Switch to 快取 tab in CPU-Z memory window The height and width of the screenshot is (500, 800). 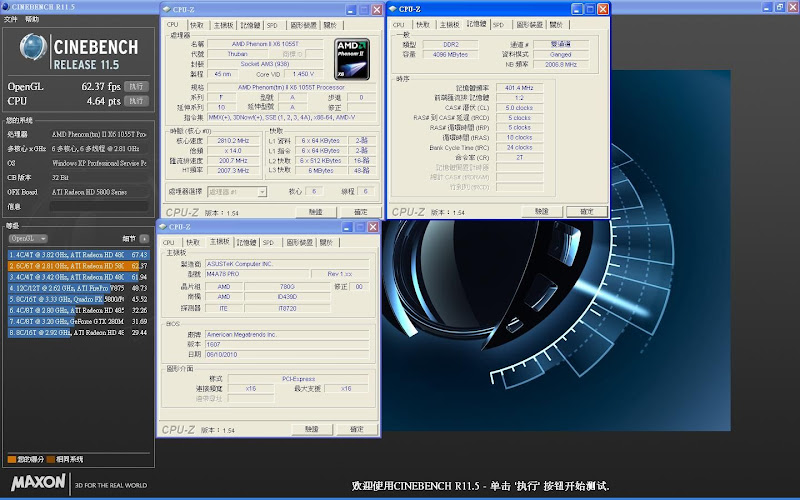[423, 24]
